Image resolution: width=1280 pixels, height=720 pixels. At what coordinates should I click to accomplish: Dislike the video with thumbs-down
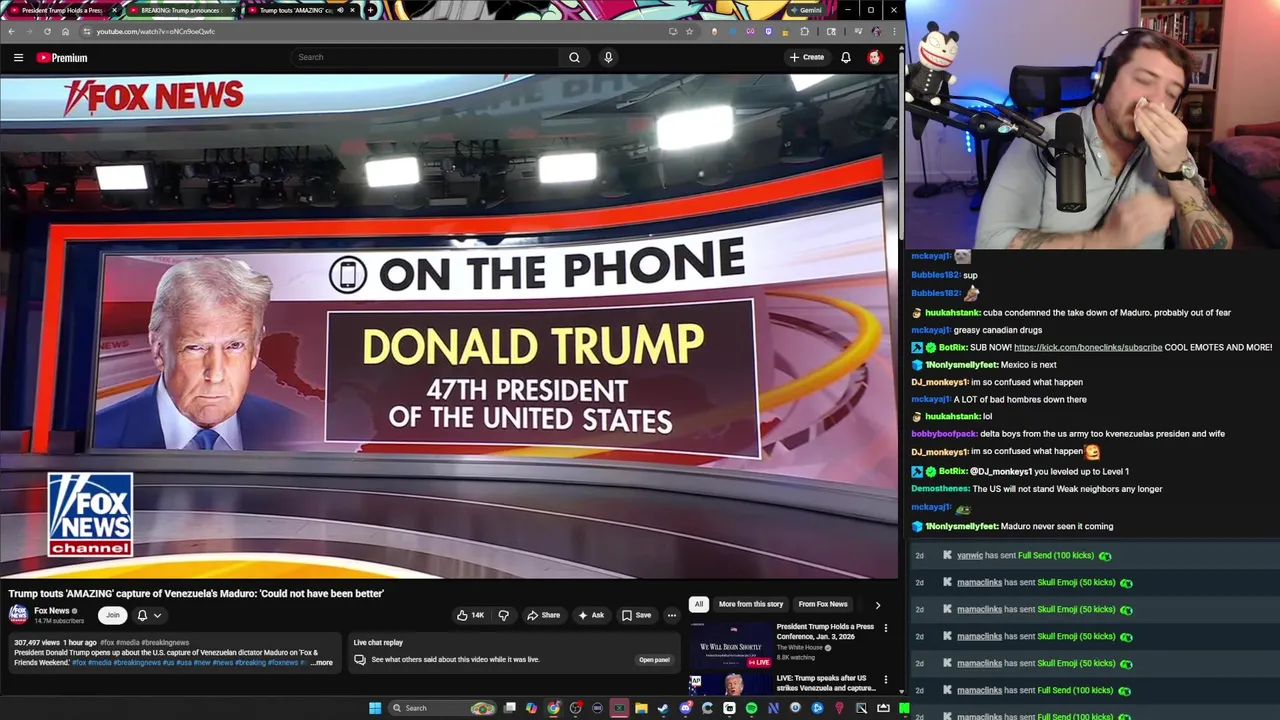tap(503, 615)
